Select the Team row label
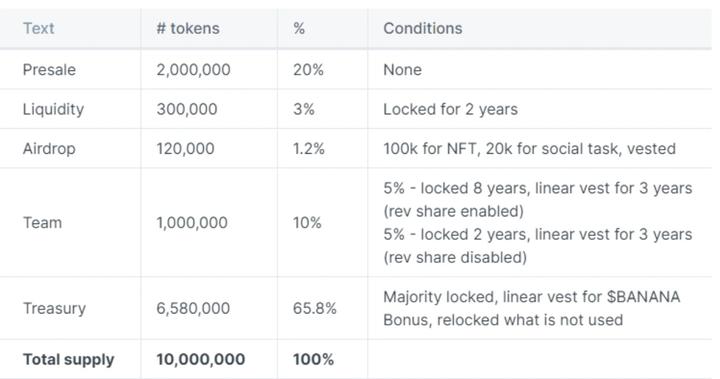Screen dimensions: 720x379 [42, 223]
